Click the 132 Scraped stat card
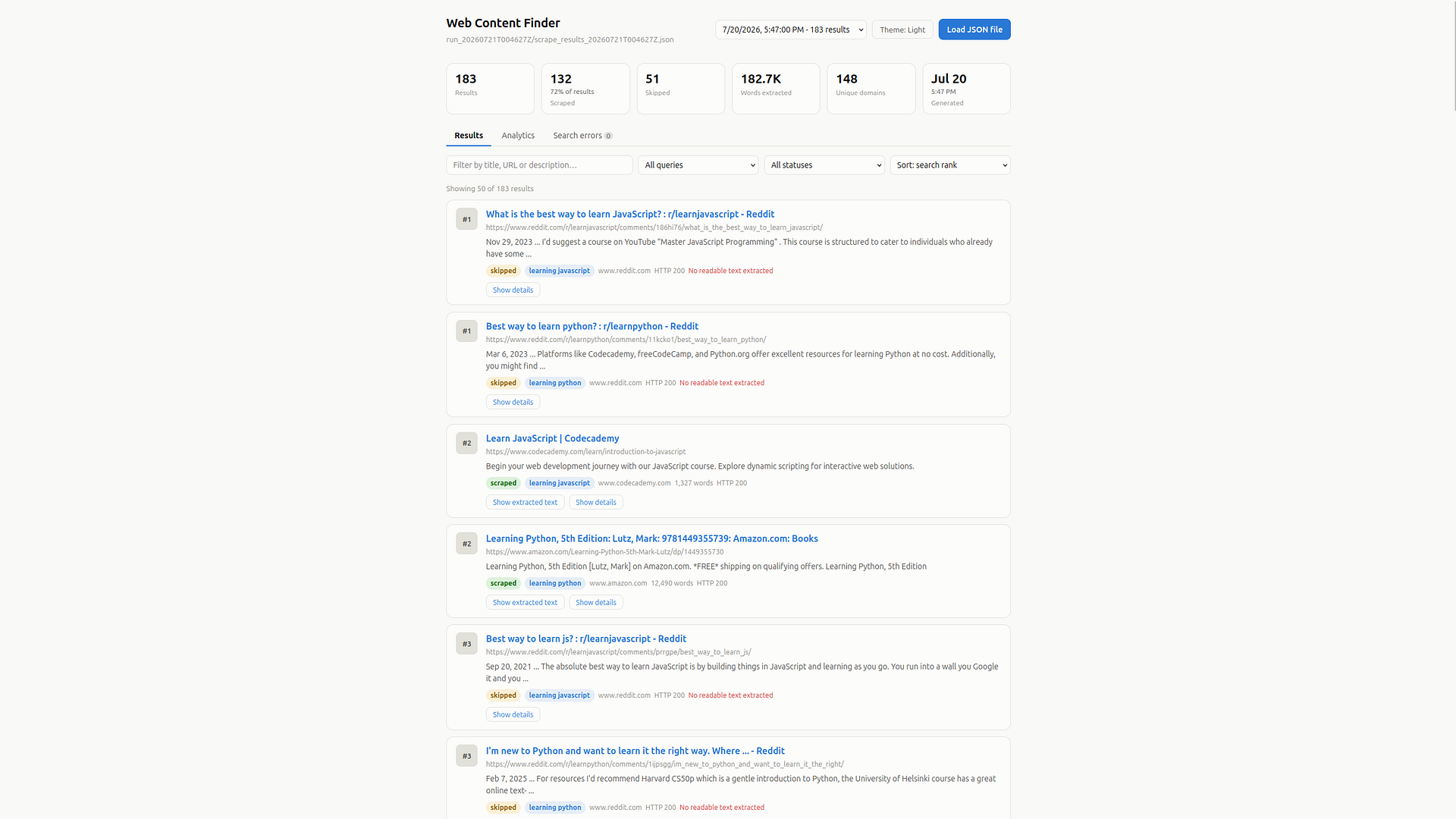The width and height of the screenshot is (1456, 819). 585,89
